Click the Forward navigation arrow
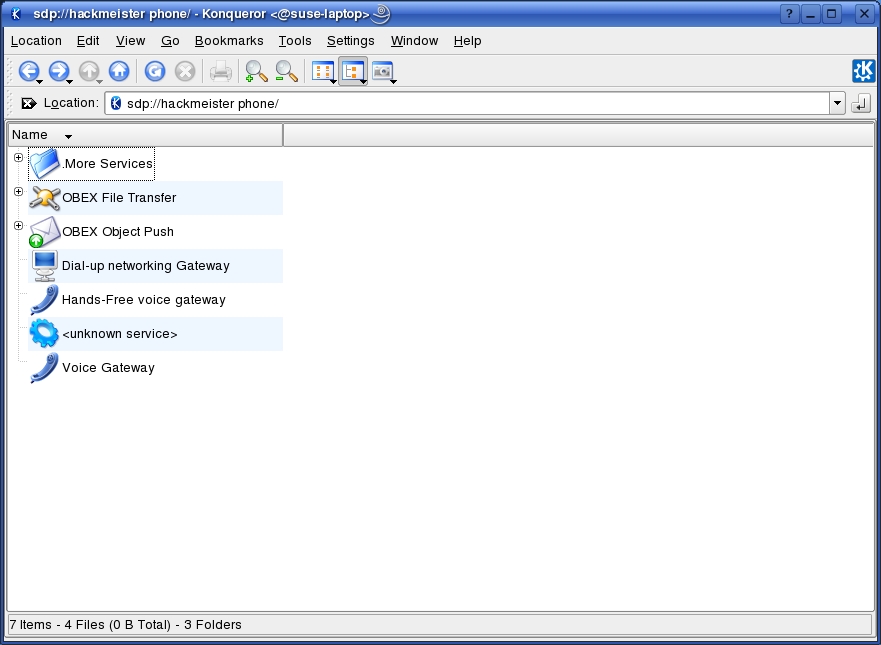This screenshot has width=881, height=645. coord(58,71)
